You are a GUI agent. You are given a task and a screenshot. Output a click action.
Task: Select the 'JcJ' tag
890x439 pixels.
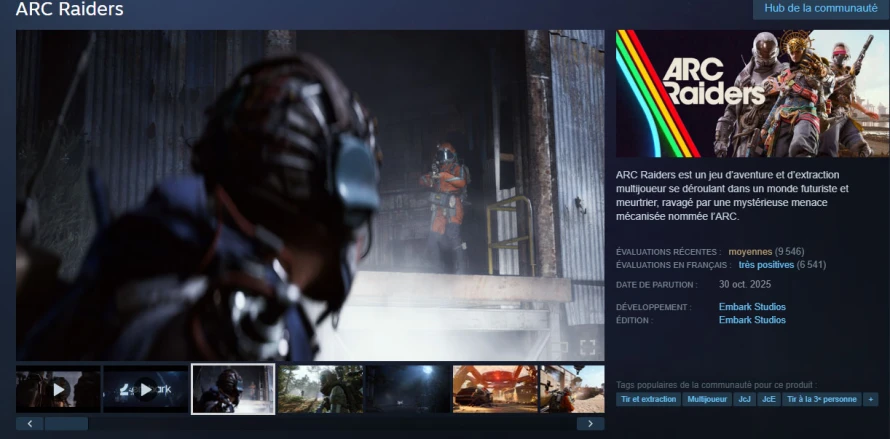[x=744, y=399]
